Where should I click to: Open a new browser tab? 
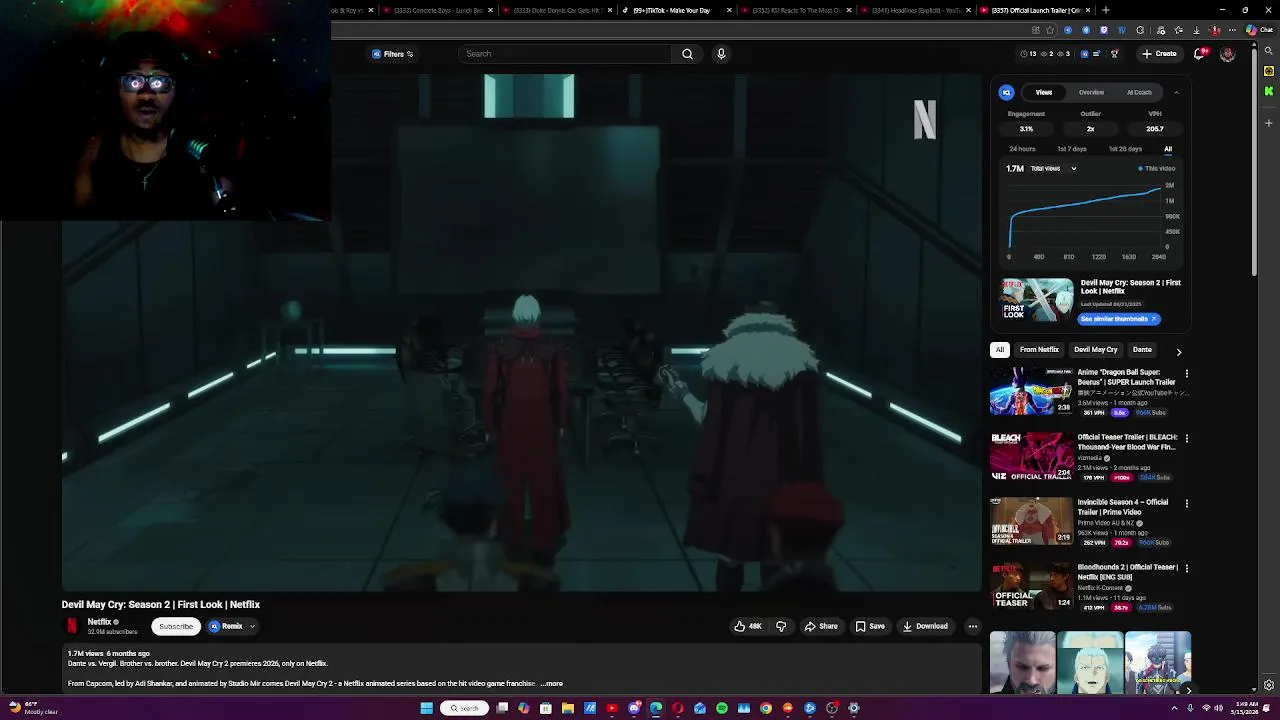point(1106,10)
